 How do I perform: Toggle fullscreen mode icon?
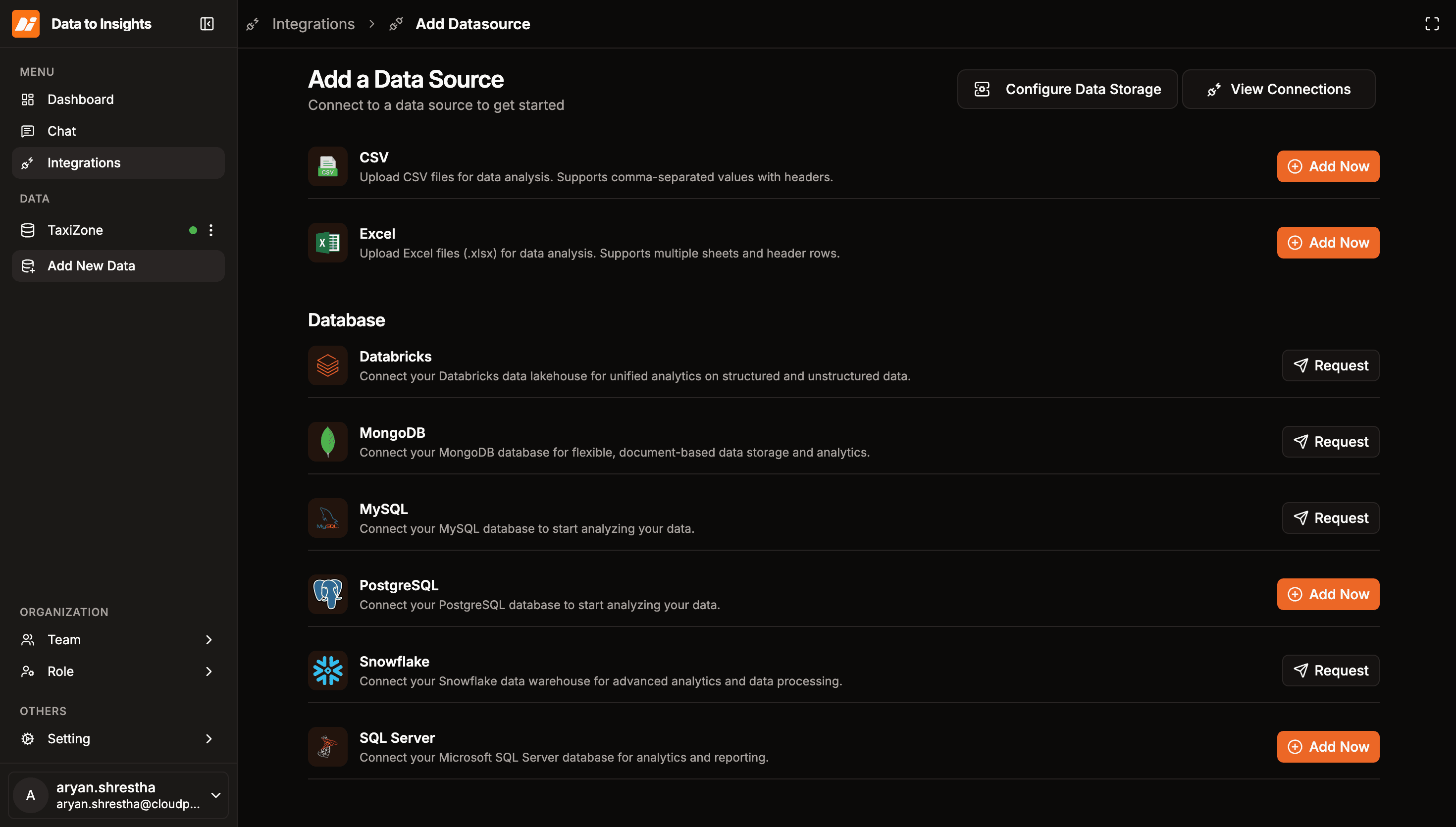1432,24
